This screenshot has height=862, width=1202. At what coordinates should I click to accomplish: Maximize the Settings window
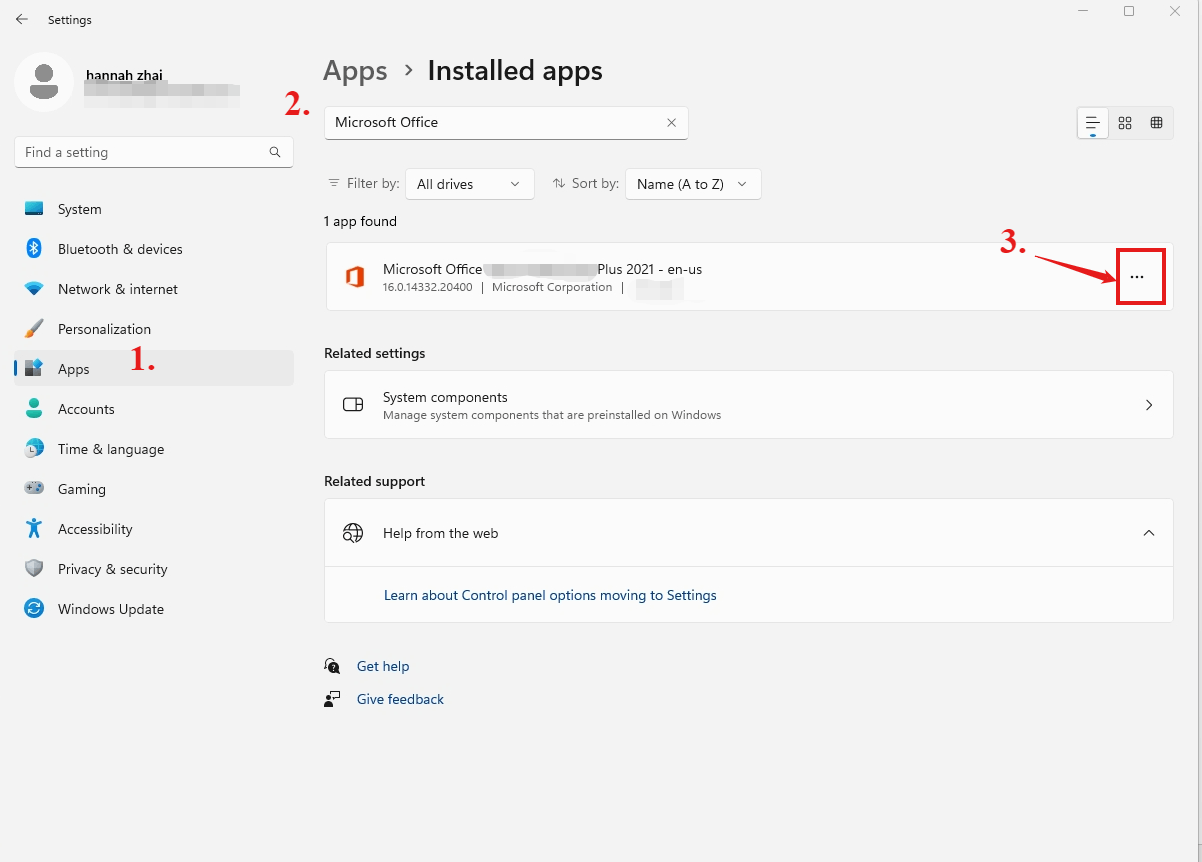pos(1129,11)
